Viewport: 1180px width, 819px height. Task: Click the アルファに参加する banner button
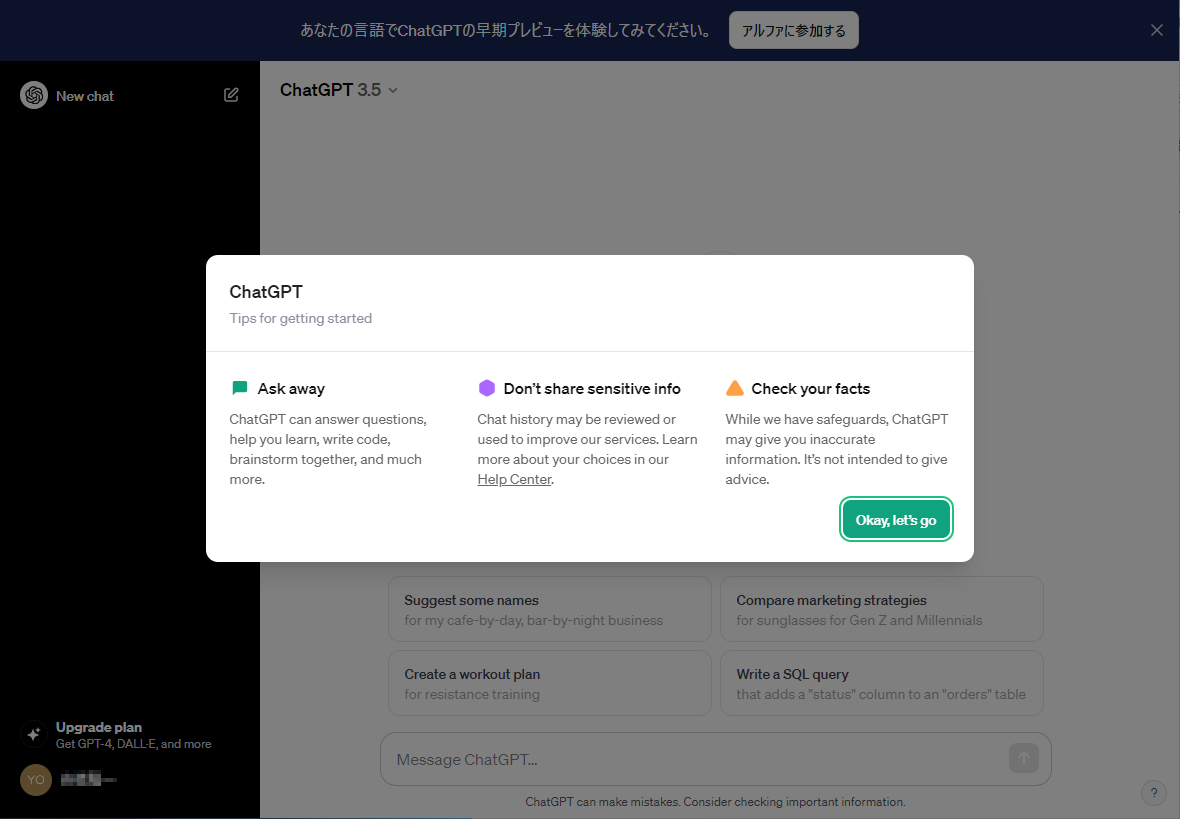793,30
